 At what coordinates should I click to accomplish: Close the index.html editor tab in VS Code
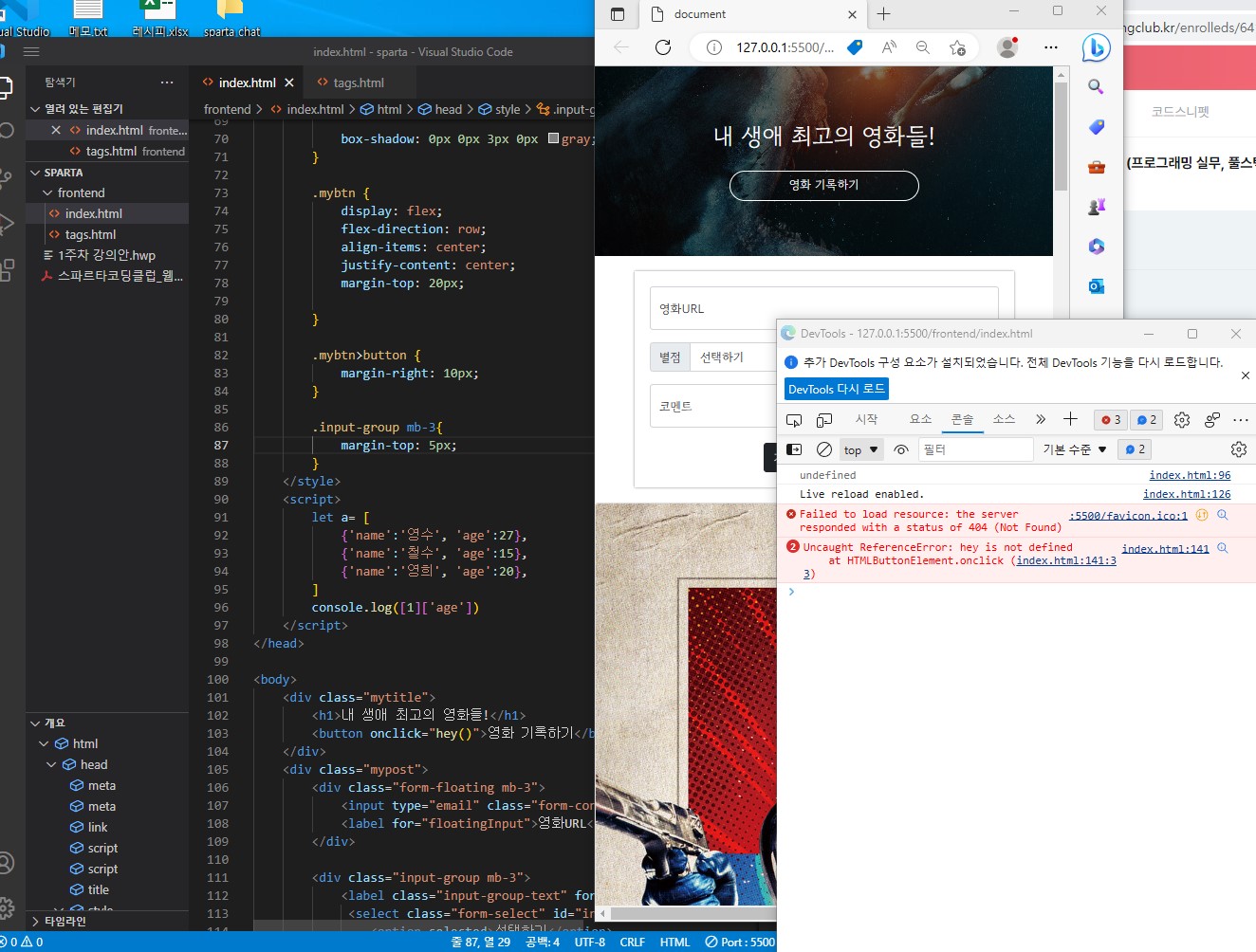click(x=289, y=82)
